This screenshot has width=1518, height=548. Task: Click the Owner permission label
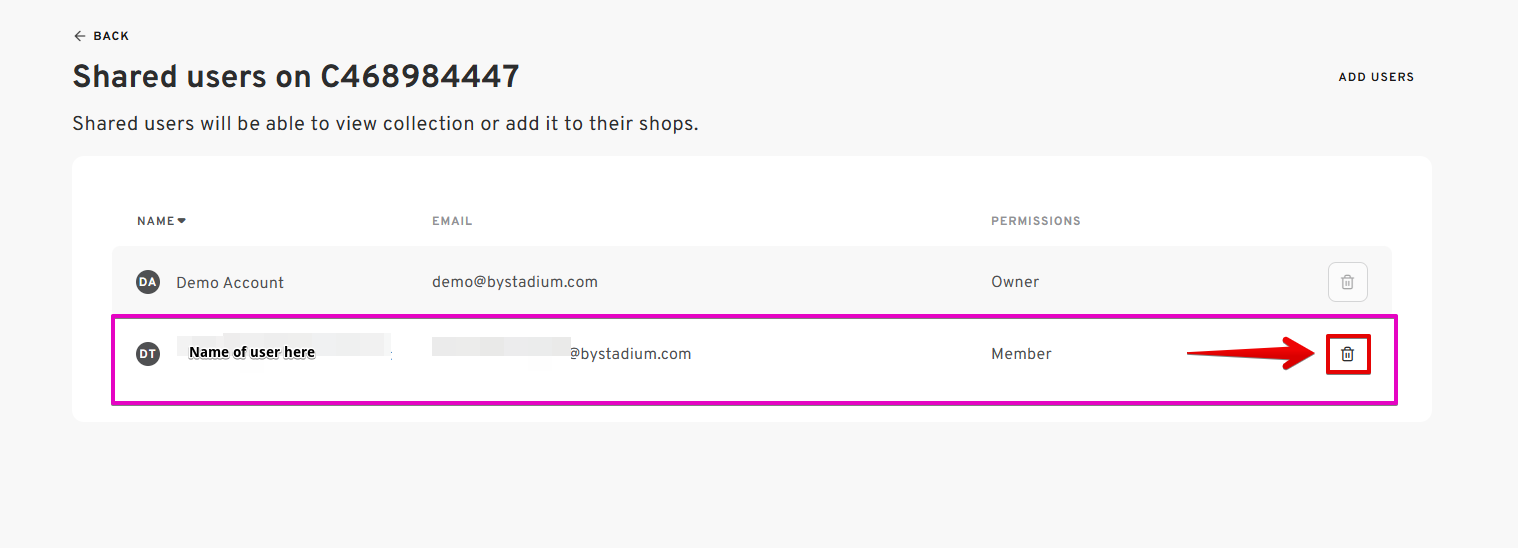[x=1015, y=282]
